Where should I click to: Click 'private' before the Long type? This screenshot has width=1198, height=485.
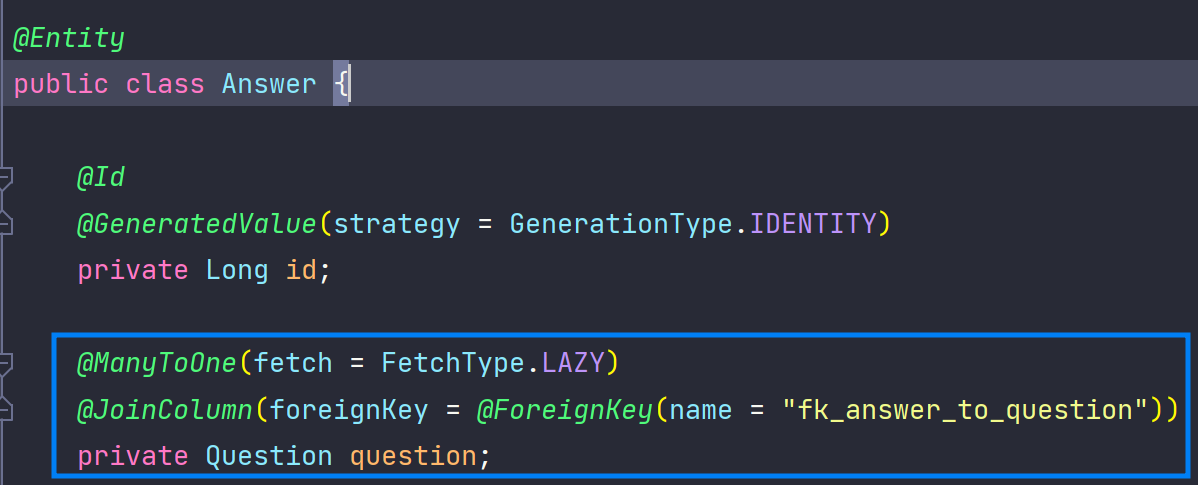tap(133, 271)
